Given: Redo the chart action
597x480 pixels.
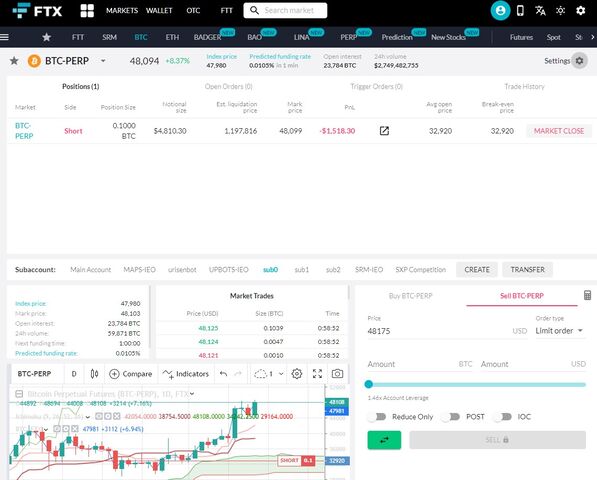Looking at the screenshot, I should pyautogui.click(x=238, y=374).
